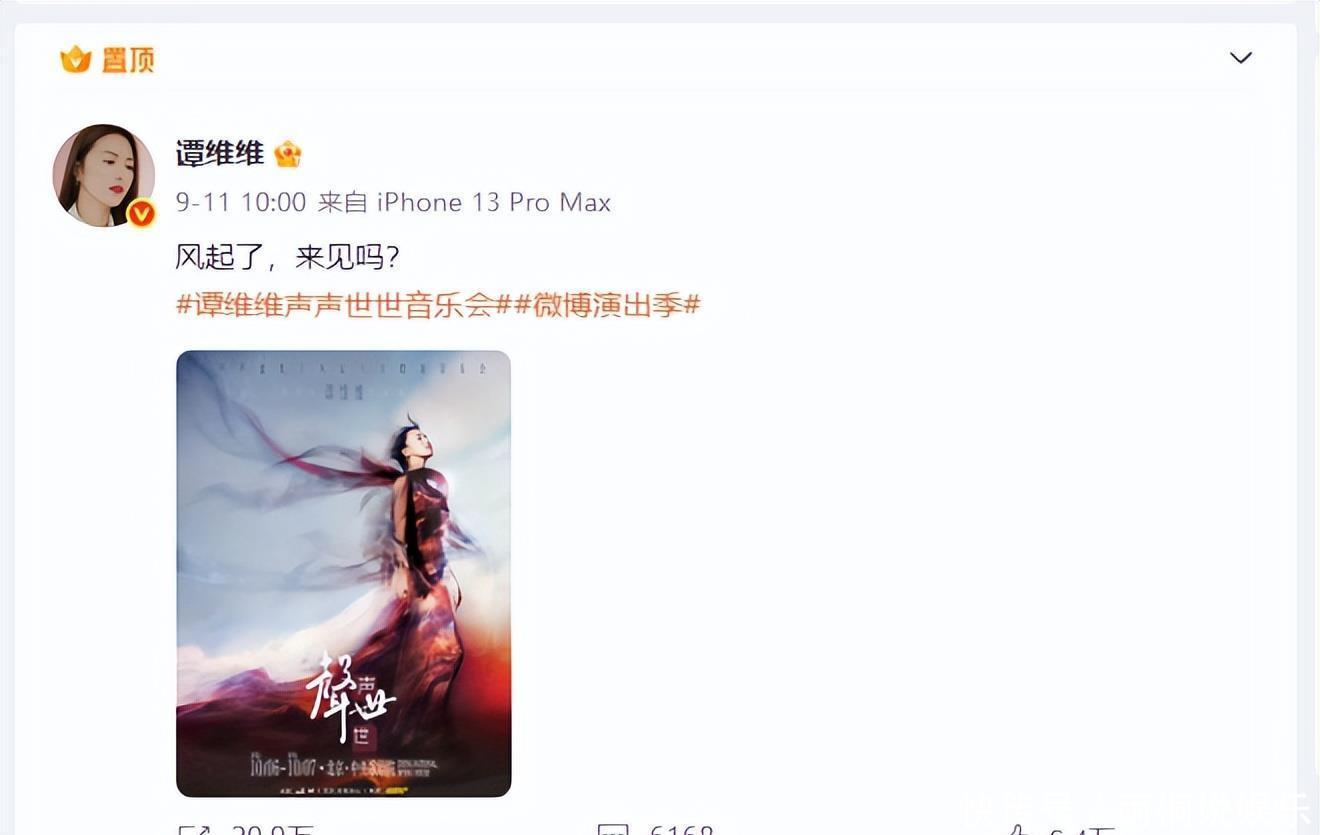1320x835 pixels.
Task: Click the like count number
Action: point(1082,830)
